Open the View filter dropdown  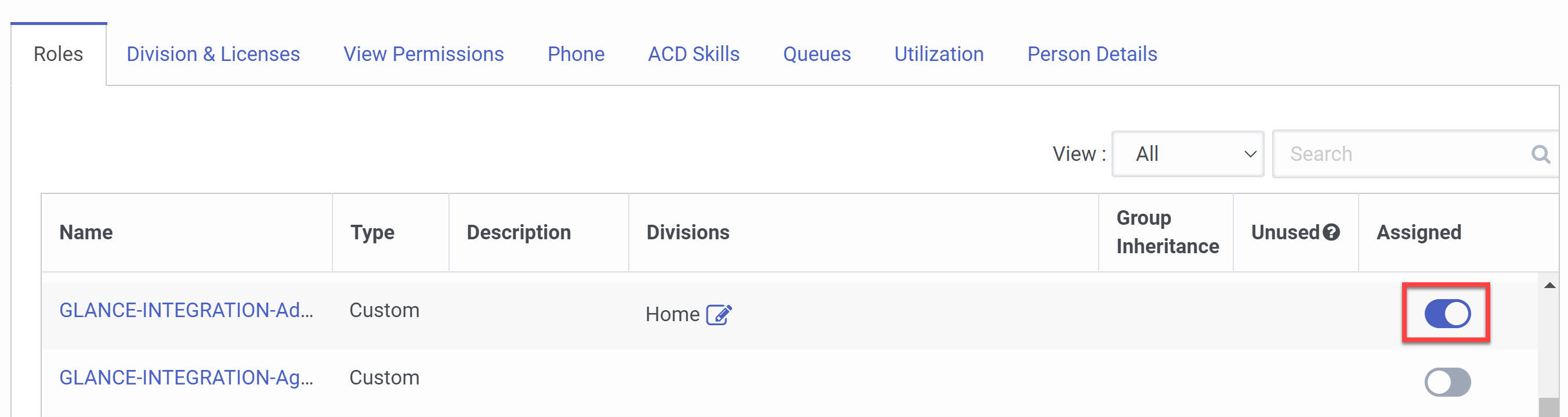pos(1187,154)
